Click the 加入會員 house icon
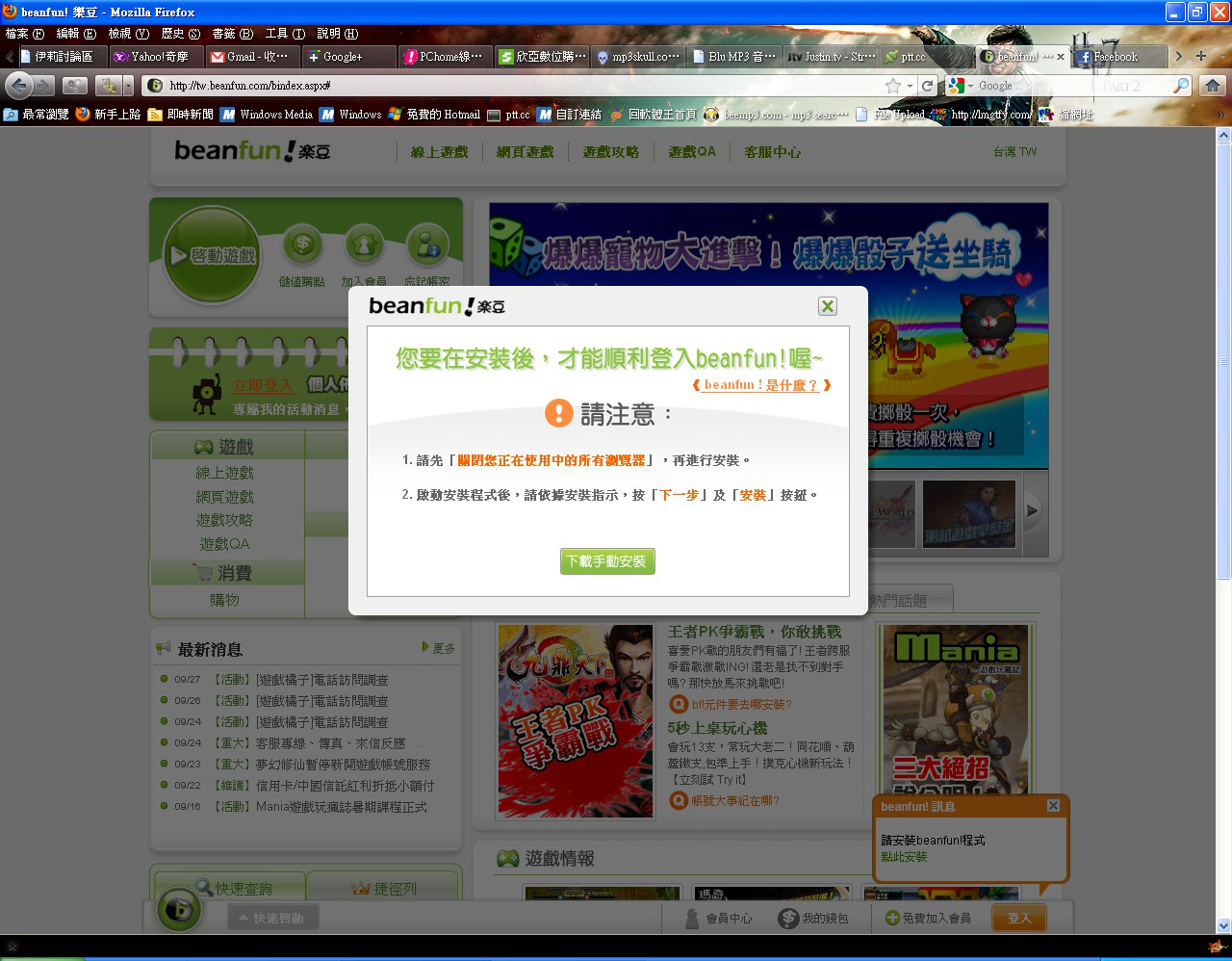Viewport: 1232px width, 961px height. point(364,247)
